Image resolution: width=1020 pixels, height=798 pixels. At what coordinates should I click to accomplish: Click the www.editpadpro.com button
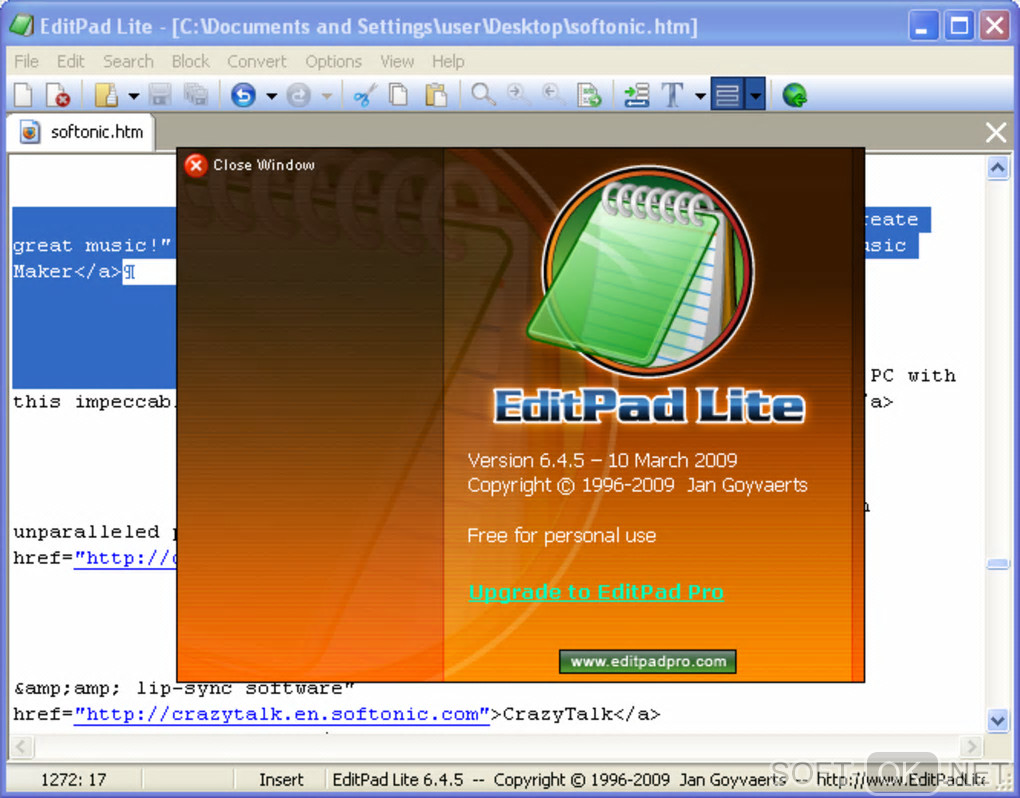(x=648, y=661)
